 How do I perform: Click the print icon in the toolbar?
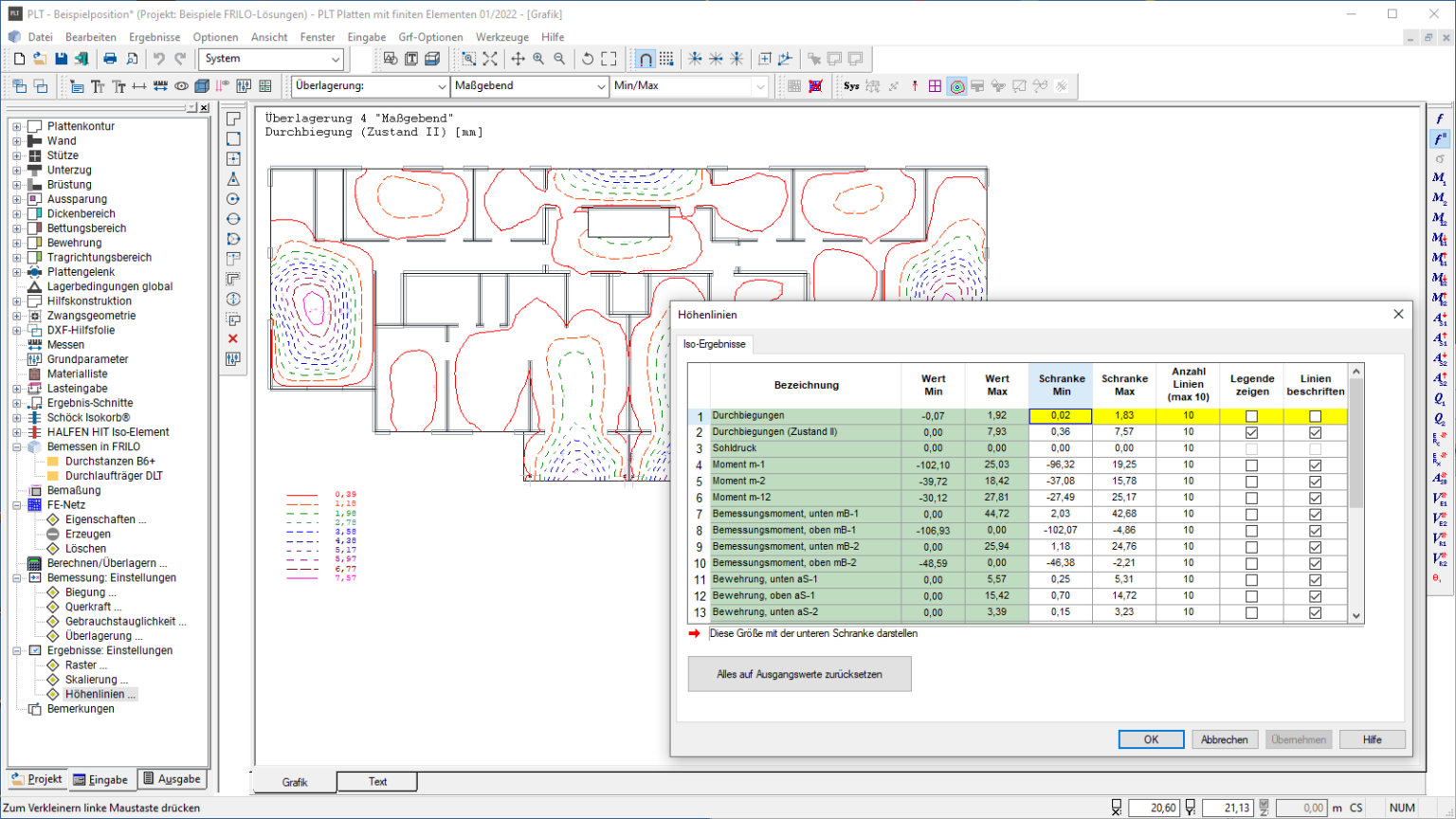click(x=110, y=59)
